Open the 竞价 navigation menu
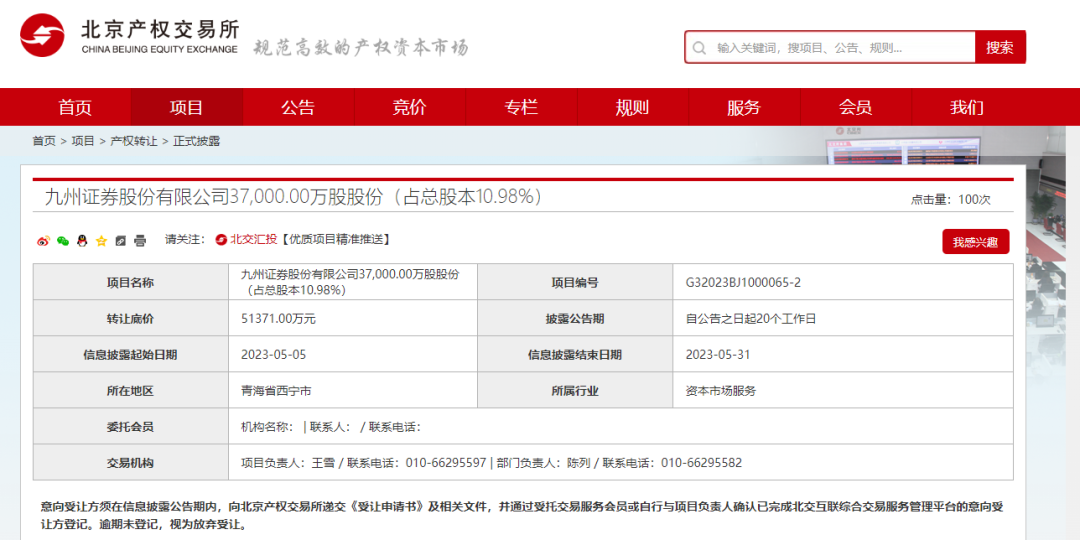1080x540 pixels. pos(410,107)
